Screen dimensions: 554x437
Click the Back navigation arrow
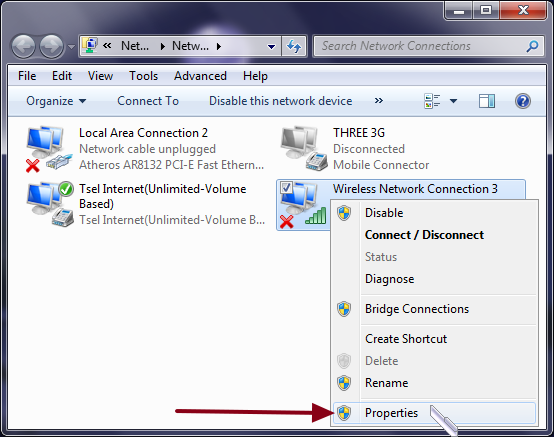coord(23,46)
